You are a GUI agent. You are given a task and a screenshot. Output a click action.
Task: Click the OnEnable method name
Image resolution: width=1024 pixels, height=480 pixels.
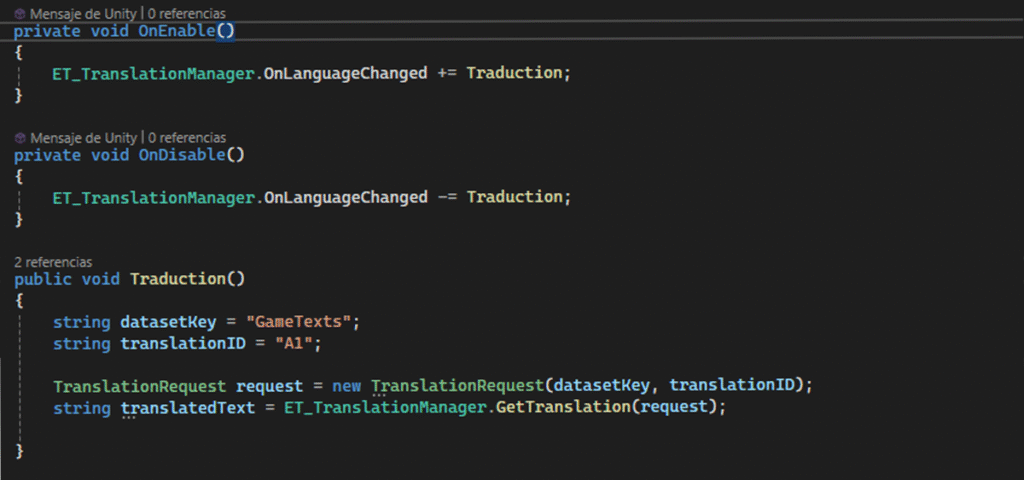(177, 31)
